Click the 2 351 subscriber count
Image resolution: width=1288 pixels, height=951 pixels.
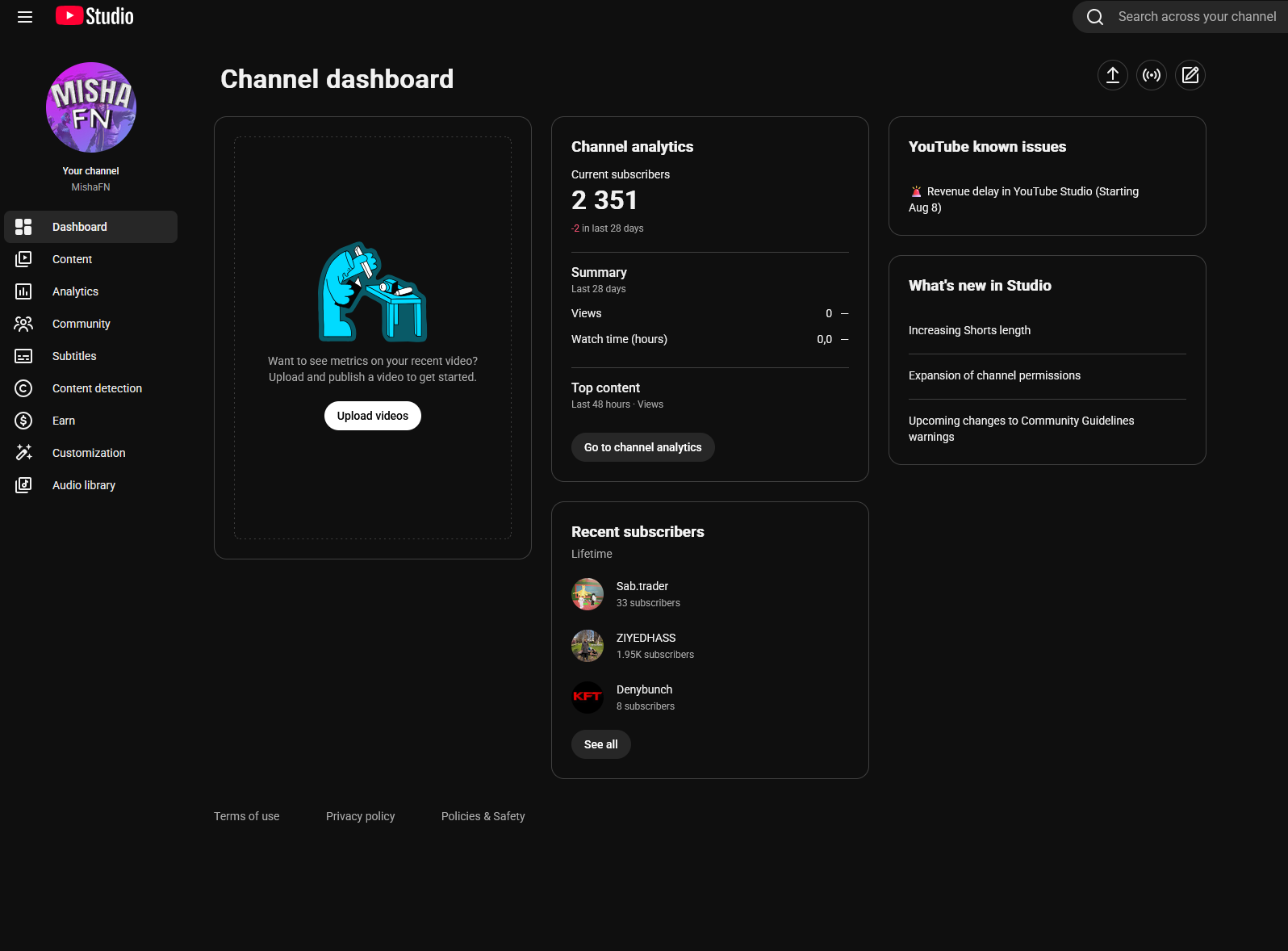(x=604, y=200)
